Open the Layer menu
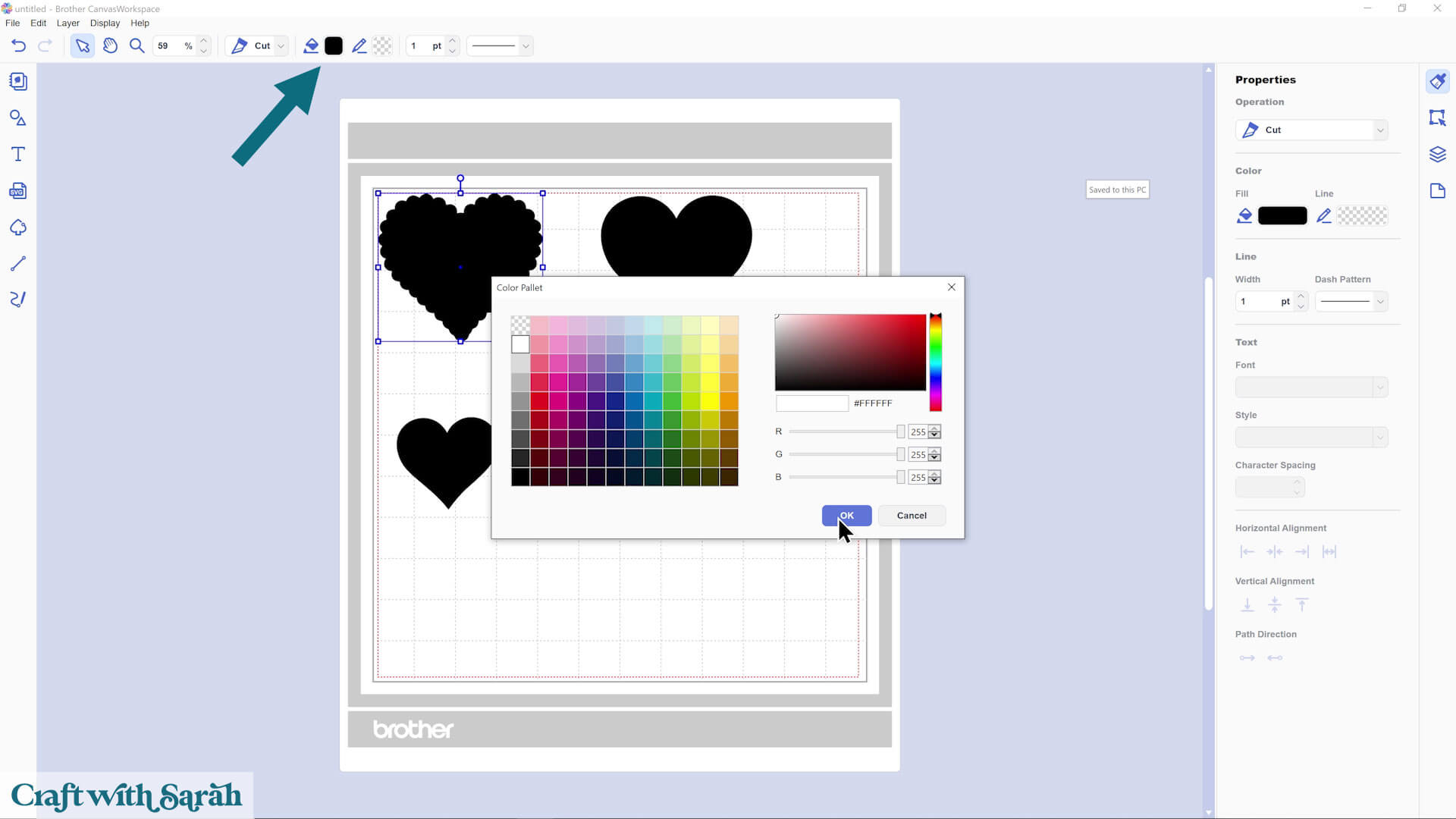The image size is (1456, 819). point(67,23)
